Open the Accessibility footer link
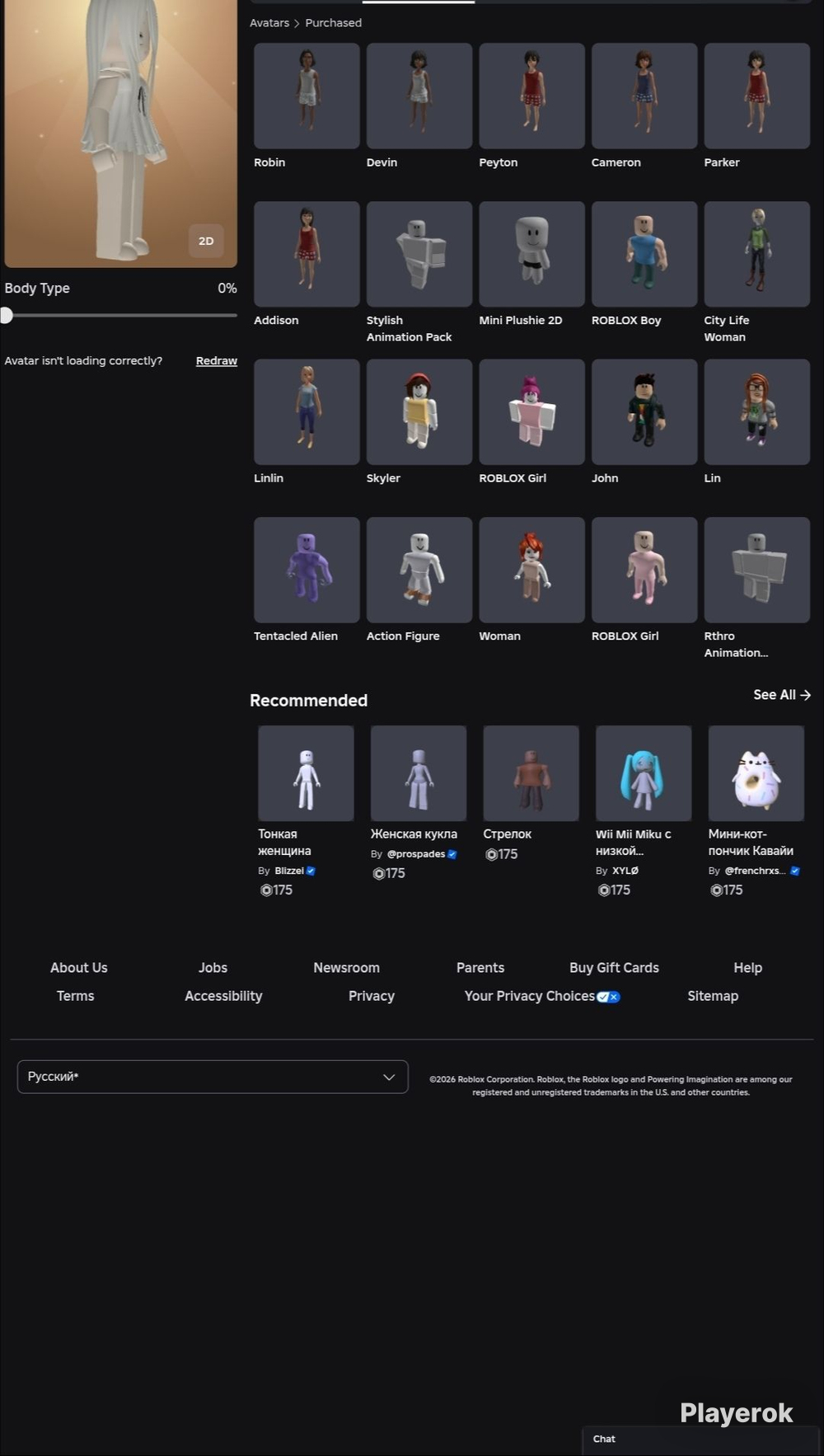This screenshot has height=1456, width=824. tap(223, 996)
